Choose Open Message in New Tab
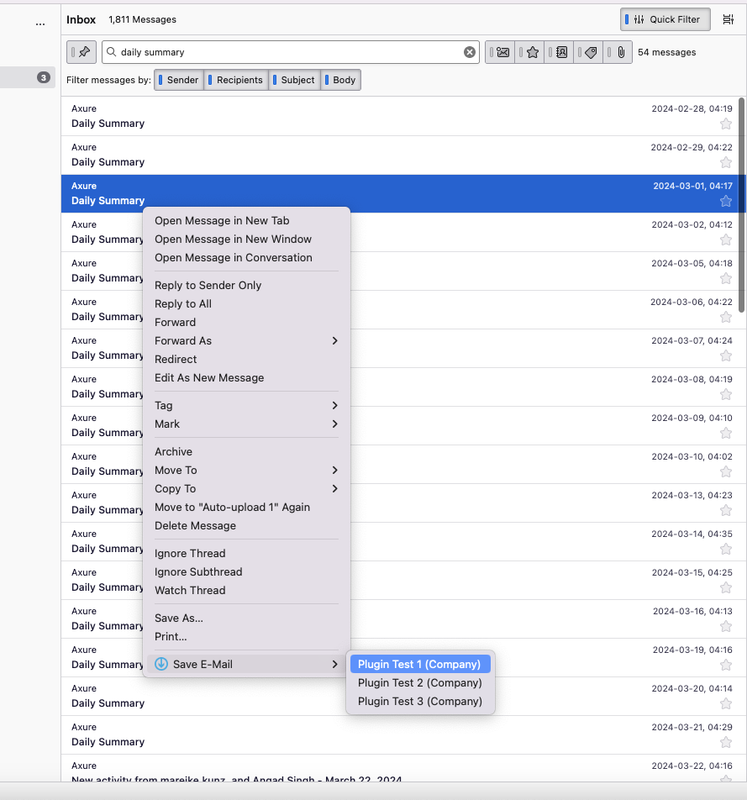Image resolution: width=747 pixels, height=800 pixels. 246,221
